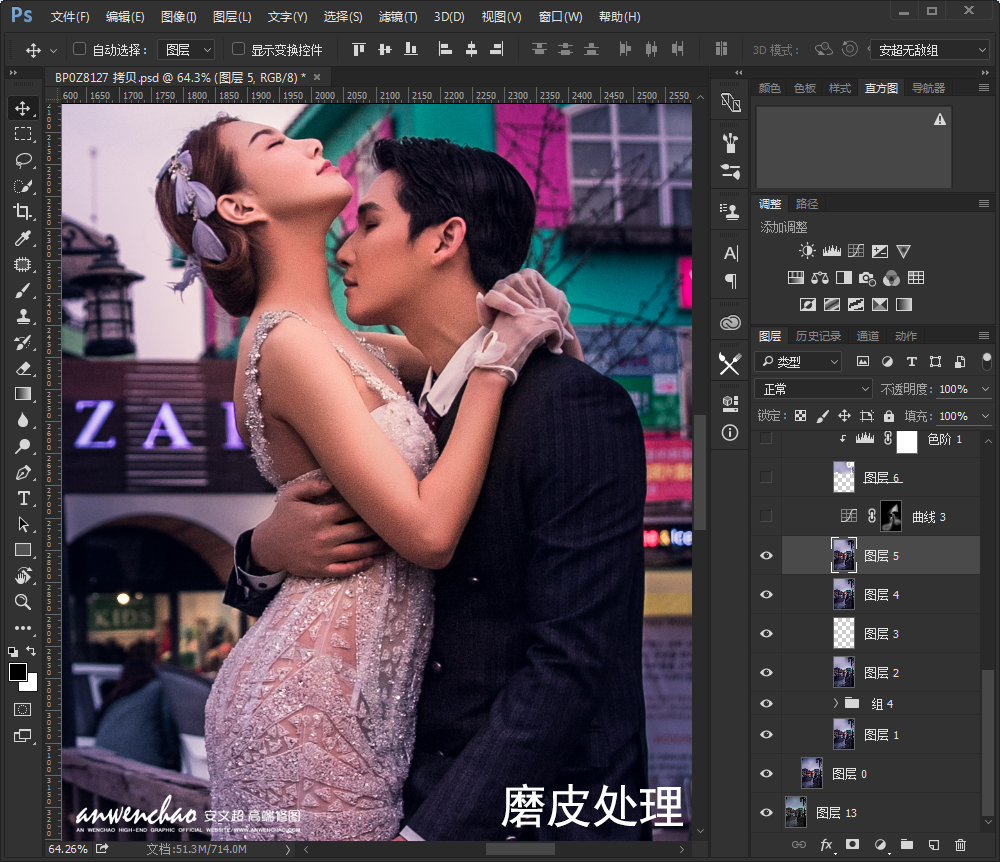Create a new layer with the bottom icon
The height and width of the screenshot is (862, 1000).
934,845
